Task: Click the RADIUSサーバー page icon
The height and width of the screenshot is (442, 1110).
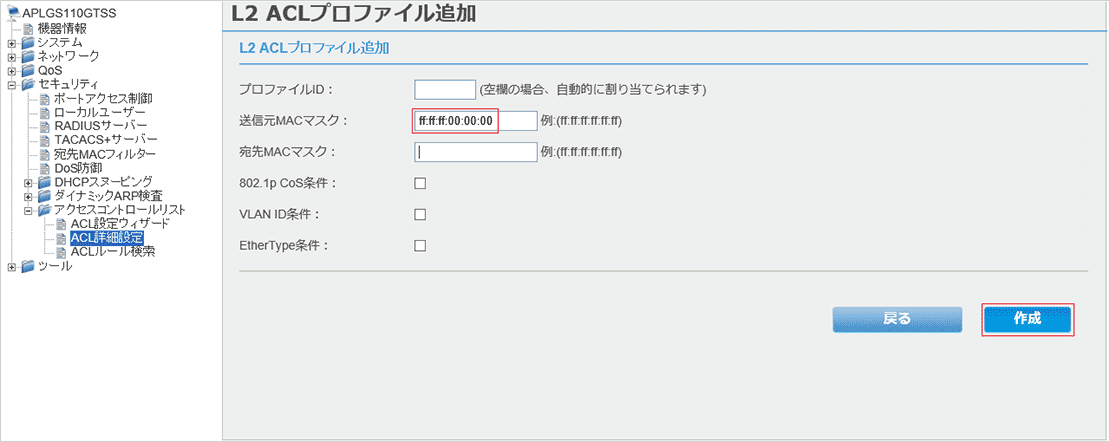Action: point(45,126)
